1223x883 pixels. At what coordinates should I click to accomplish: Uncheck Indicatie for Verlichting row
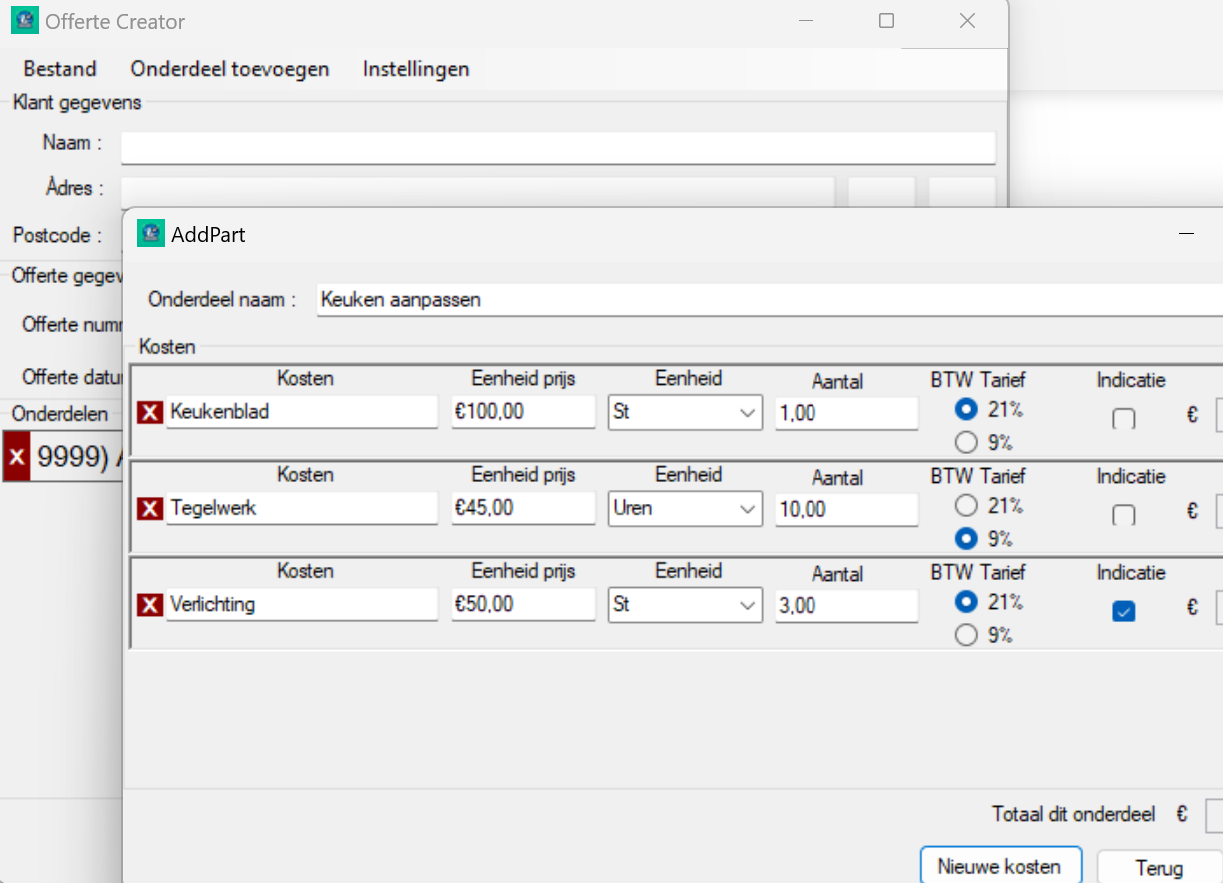[x=1124, y=612]
